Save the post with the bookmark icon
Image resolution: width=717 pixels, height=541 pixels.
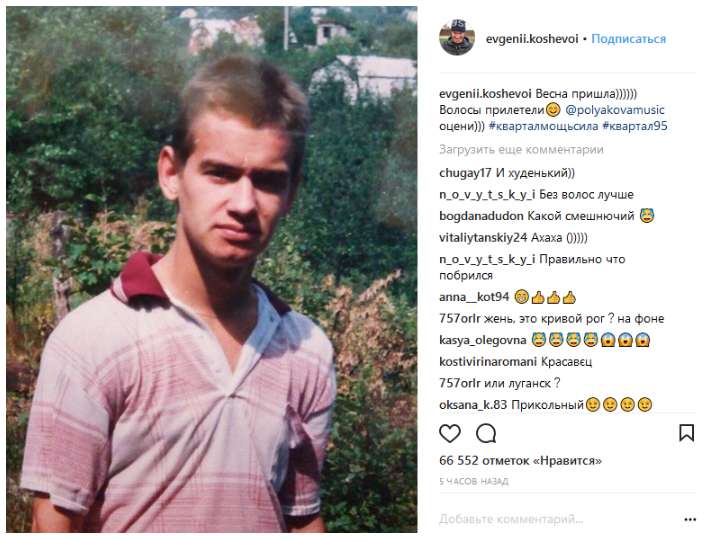[x=686, y=433]
